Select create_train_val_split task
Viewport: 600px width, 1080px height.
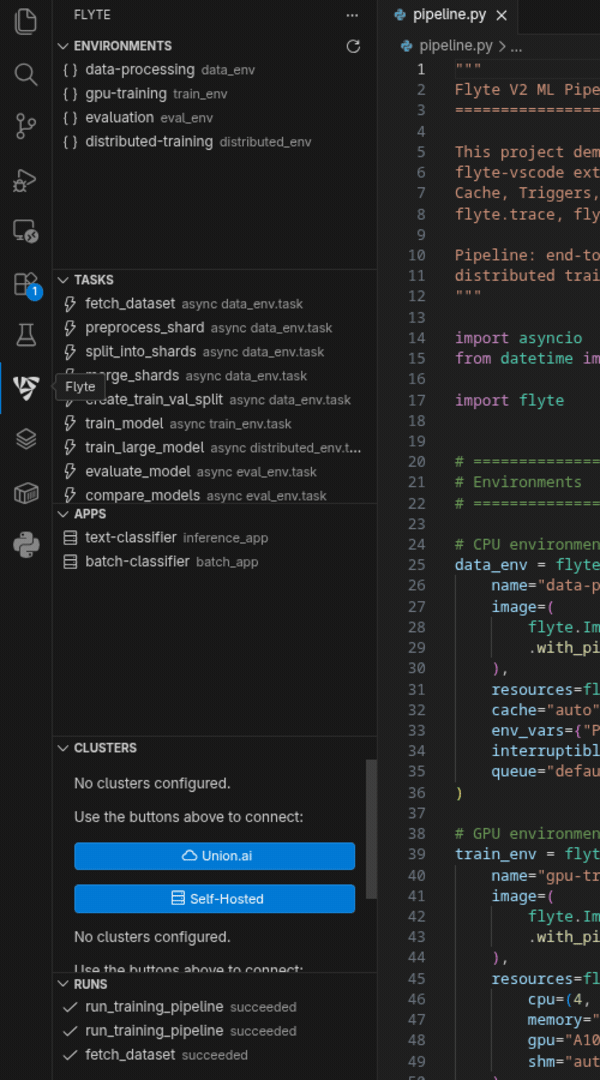[x=215, y=399]
